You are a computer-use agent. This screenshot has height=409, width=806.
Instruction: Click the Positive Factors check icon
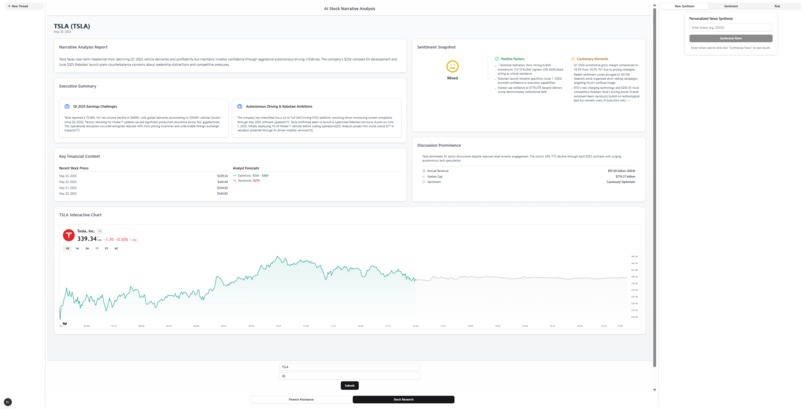click(x=497, y=59)
